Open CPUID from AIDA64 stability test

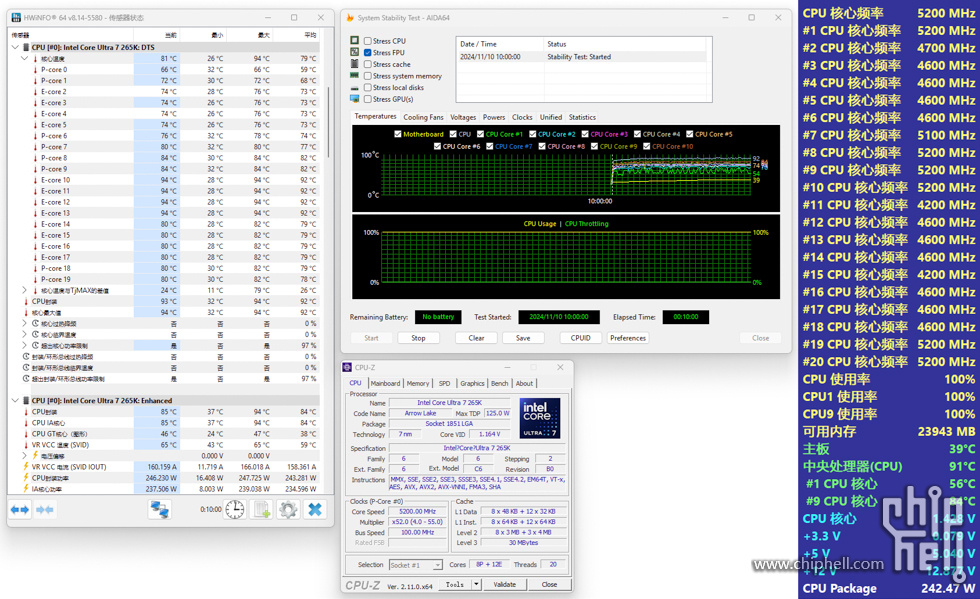[x=580, y=338]
